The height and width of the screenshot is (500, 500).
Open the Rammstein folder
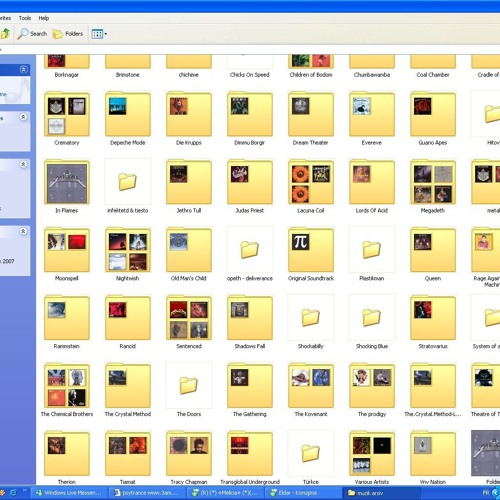click(67, 318)
